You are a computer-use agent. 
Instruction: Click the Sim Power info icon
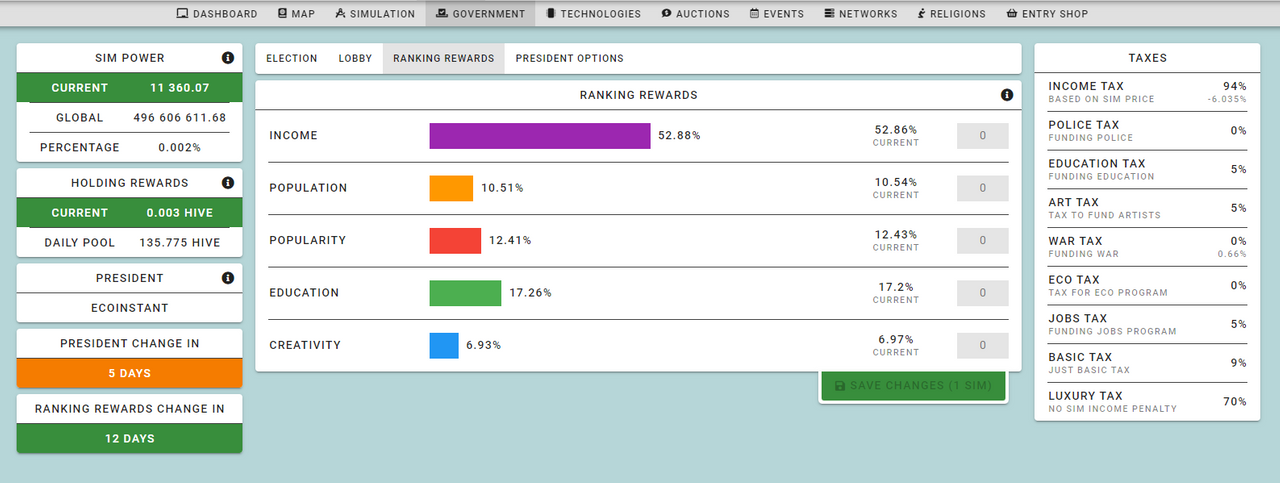tap(227, 58)
